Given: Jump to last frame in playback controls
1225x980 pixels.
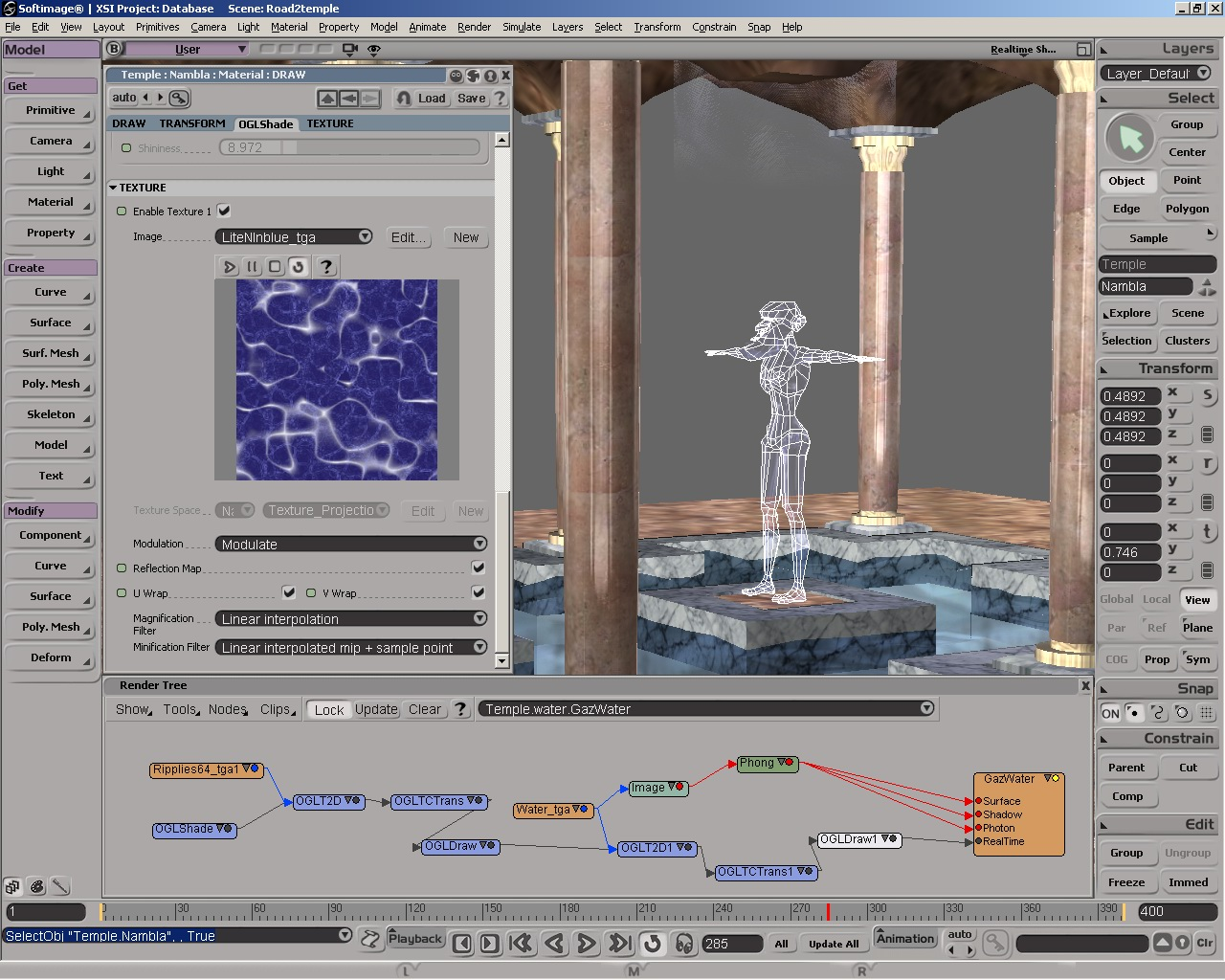Looking at the screenshot, I should tap(619, 944).
